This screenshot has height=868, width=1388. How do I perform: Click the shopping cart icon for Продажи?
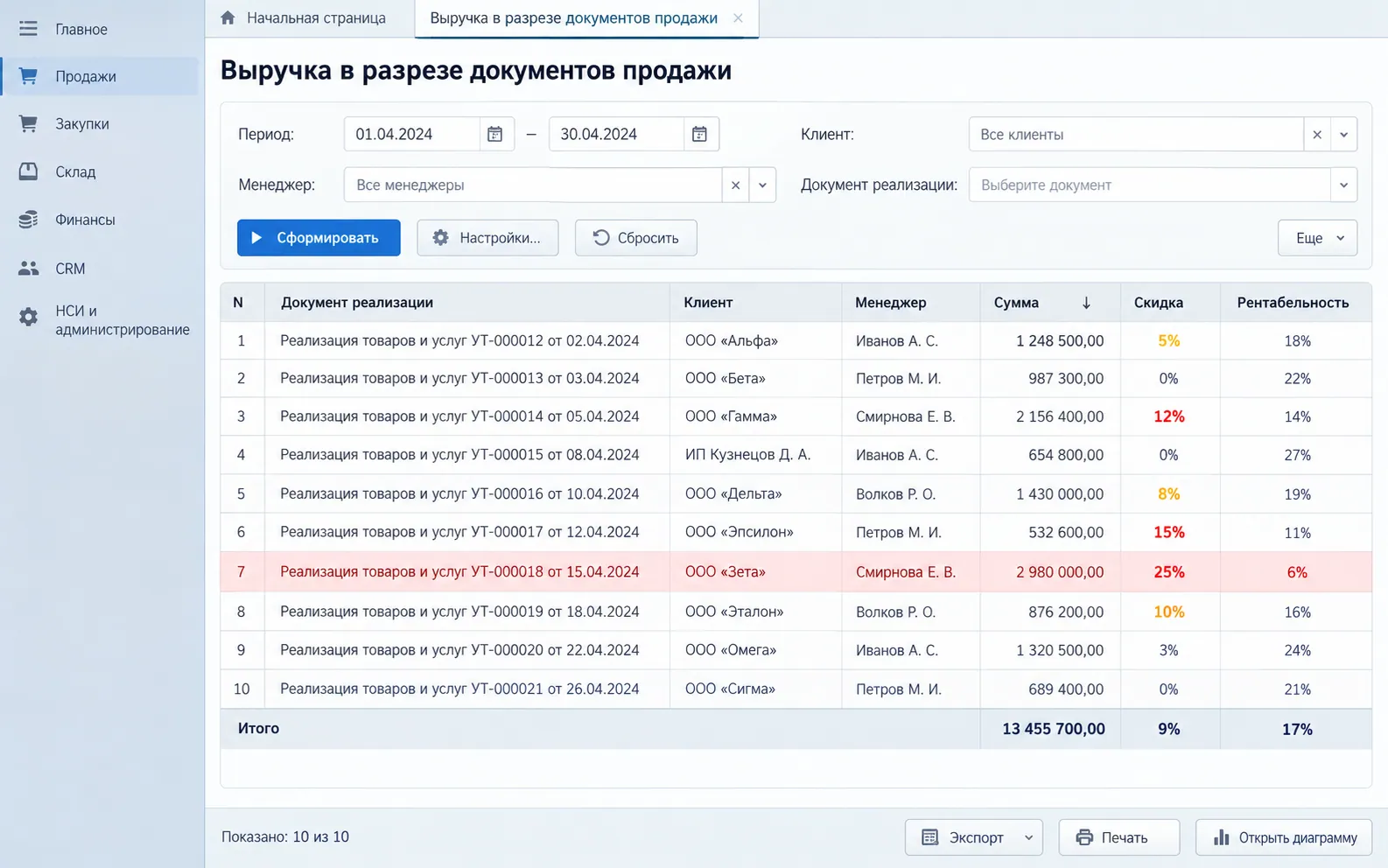tap(28, 76)
